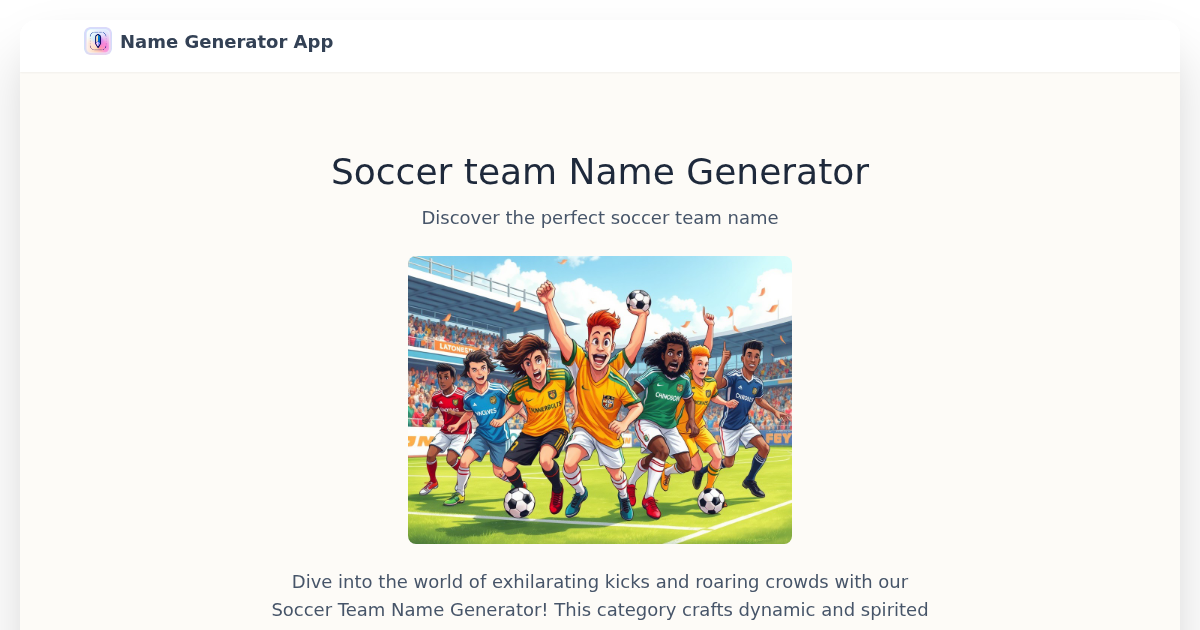
Task: Click the Name Generator App logo icon
Action: 98,41
